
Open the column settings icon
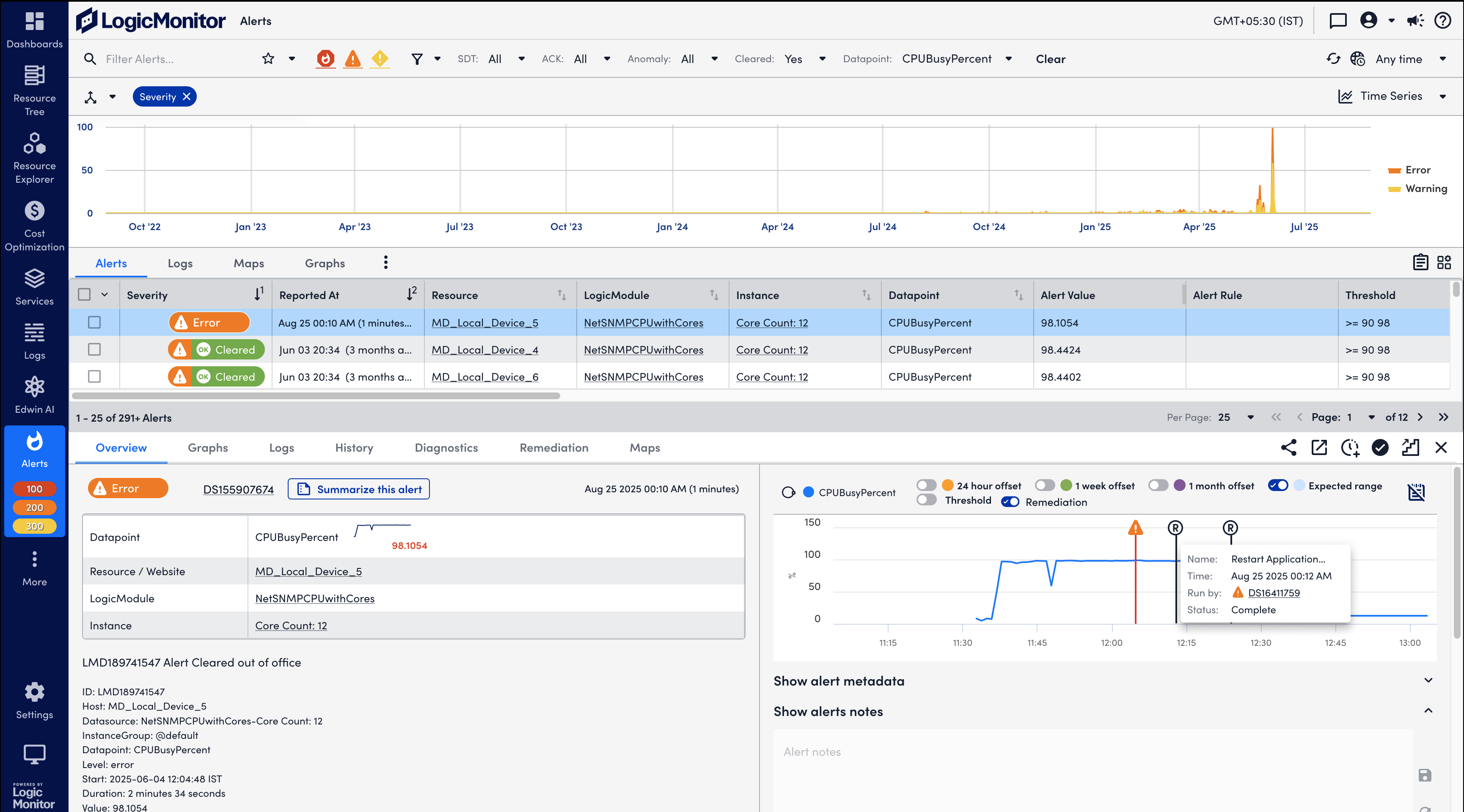click(1420, 262)
